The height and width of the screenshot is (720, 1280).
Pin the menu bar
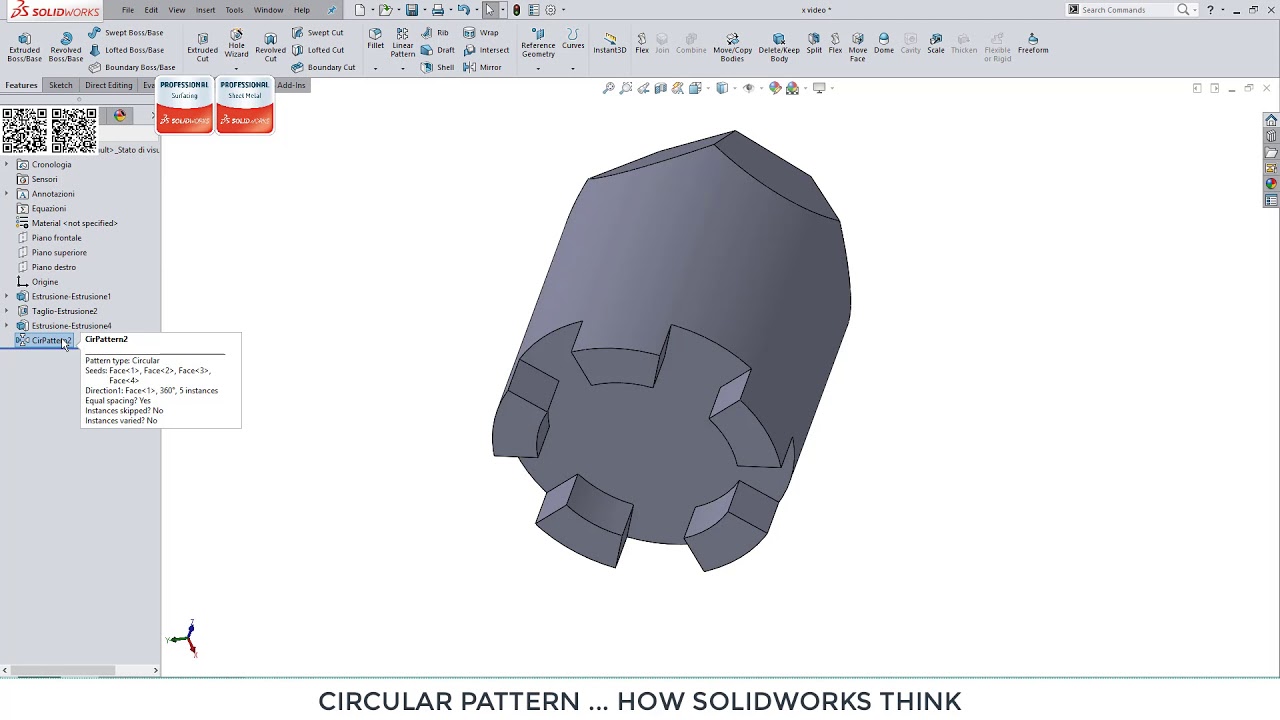tap(332, 10)
